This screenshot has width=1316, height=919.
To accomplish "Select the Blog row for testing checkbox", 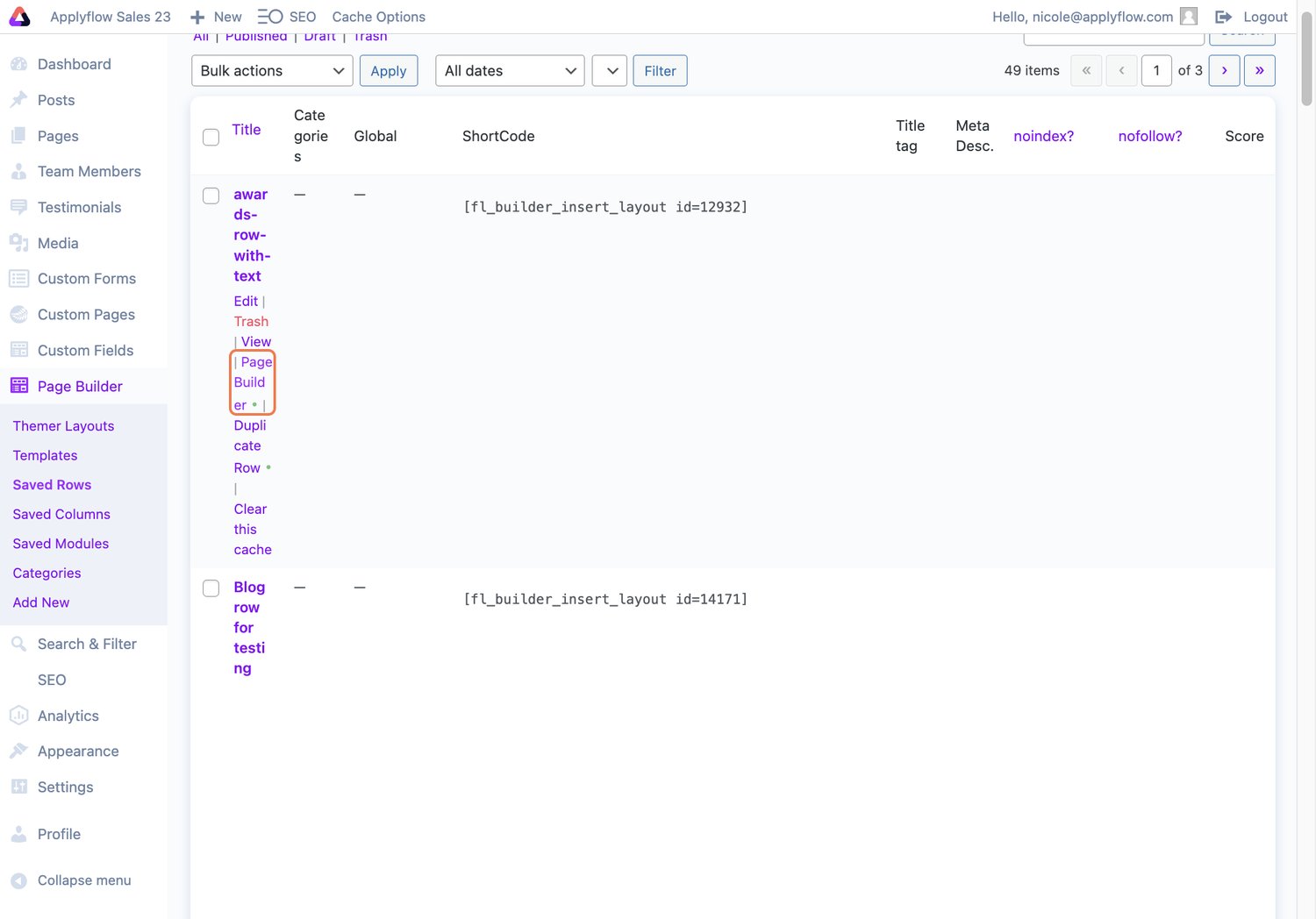I will (x=211, y=588).
